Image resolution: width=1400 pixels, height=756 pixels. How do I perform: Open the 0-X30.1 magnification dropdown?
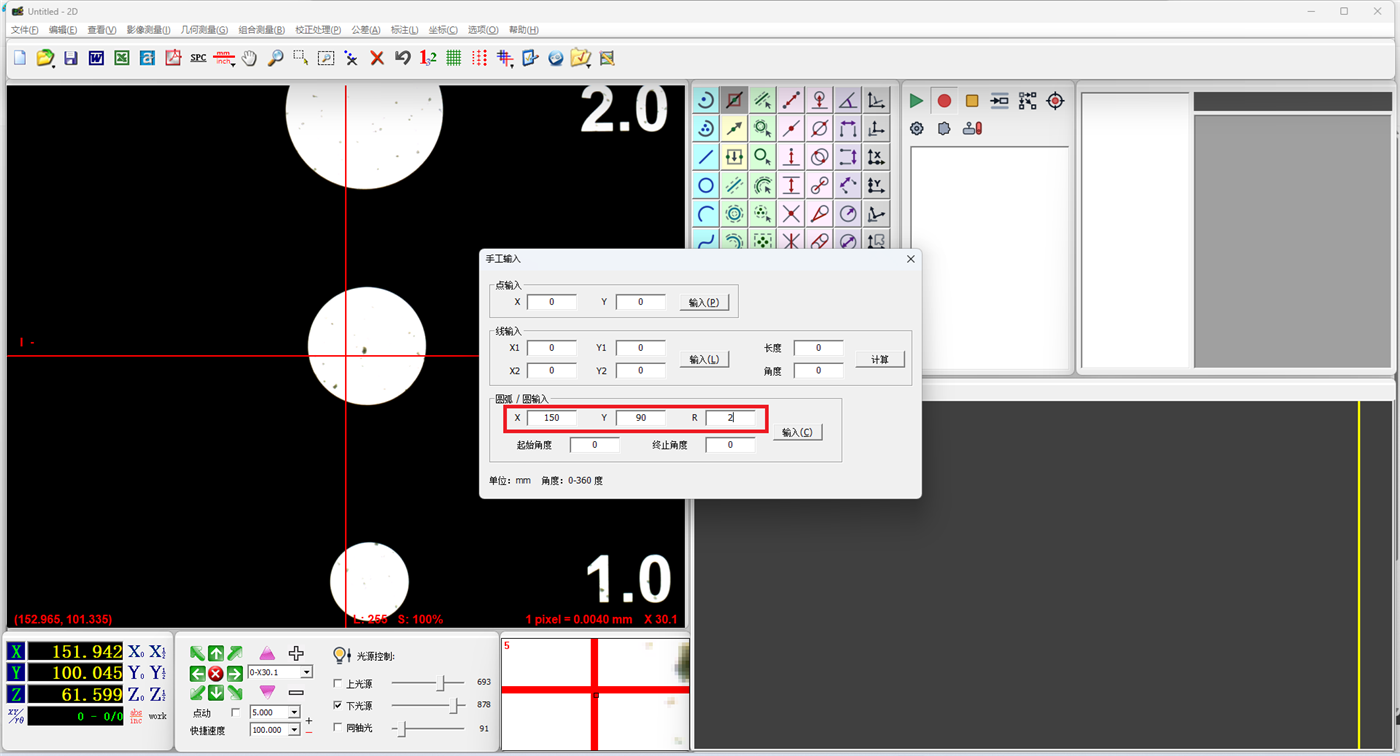click(x=307, y=672)
